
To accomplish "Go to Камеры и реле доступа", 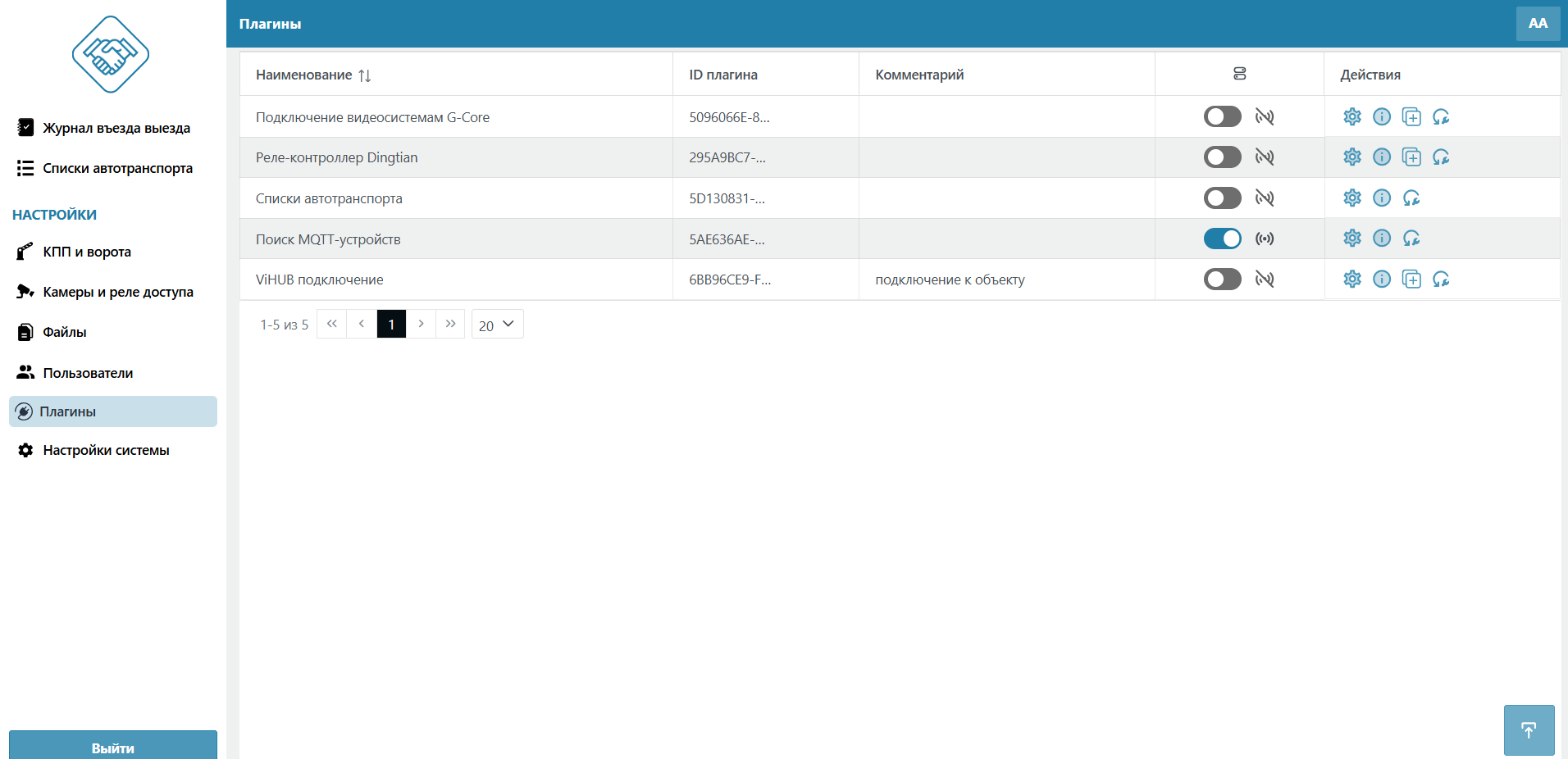I will pos(117,292).
